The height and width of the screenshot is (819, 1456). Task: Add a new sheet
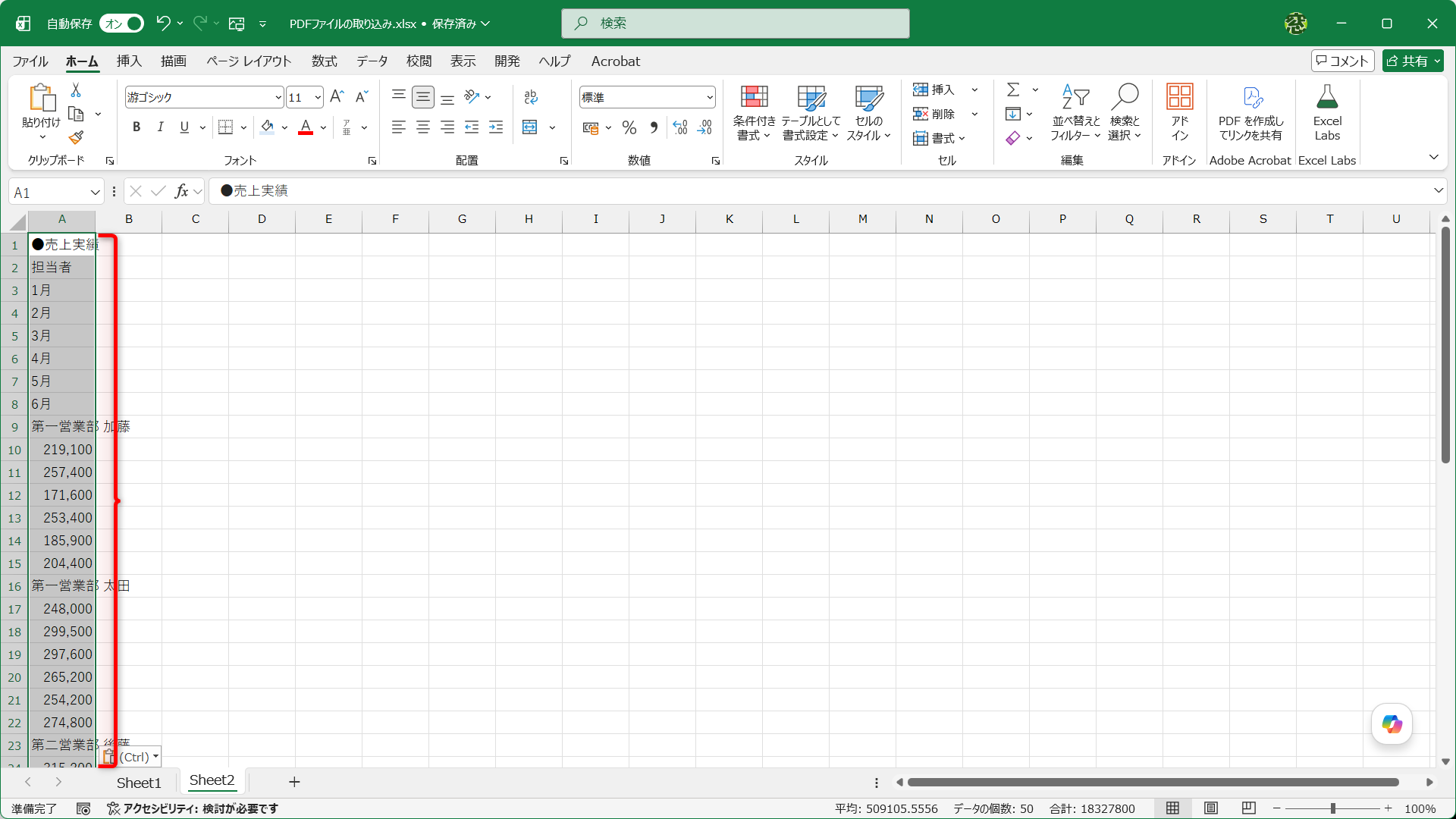tap(294, 782)
